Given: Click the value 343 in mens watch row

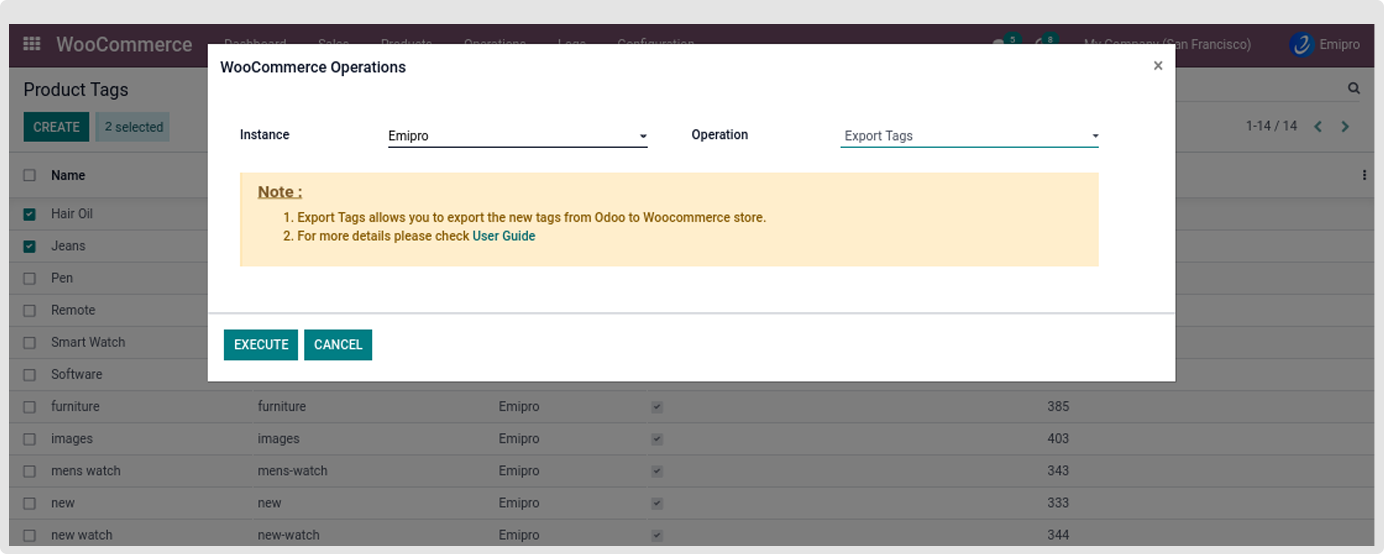Looking at the screenshot, I should 1058,471.
